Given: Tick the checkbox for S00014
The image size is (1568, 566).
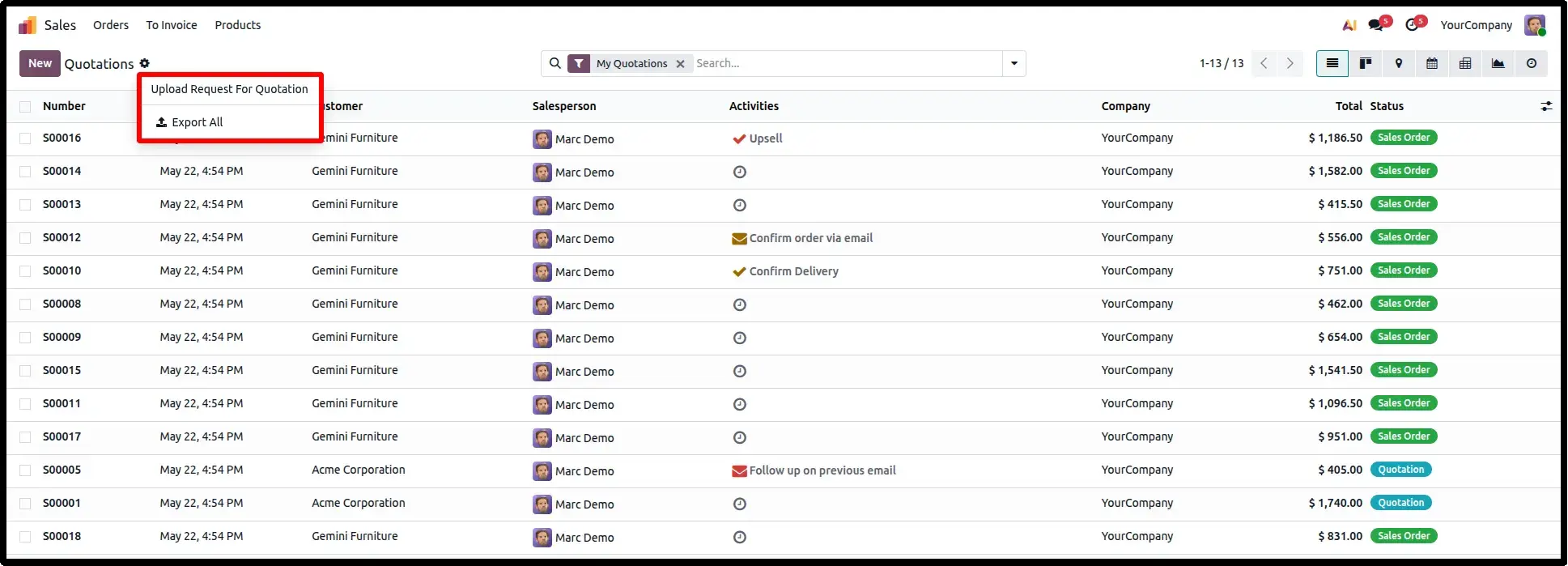Looking at the screenshot, I should tap(25, 172).
